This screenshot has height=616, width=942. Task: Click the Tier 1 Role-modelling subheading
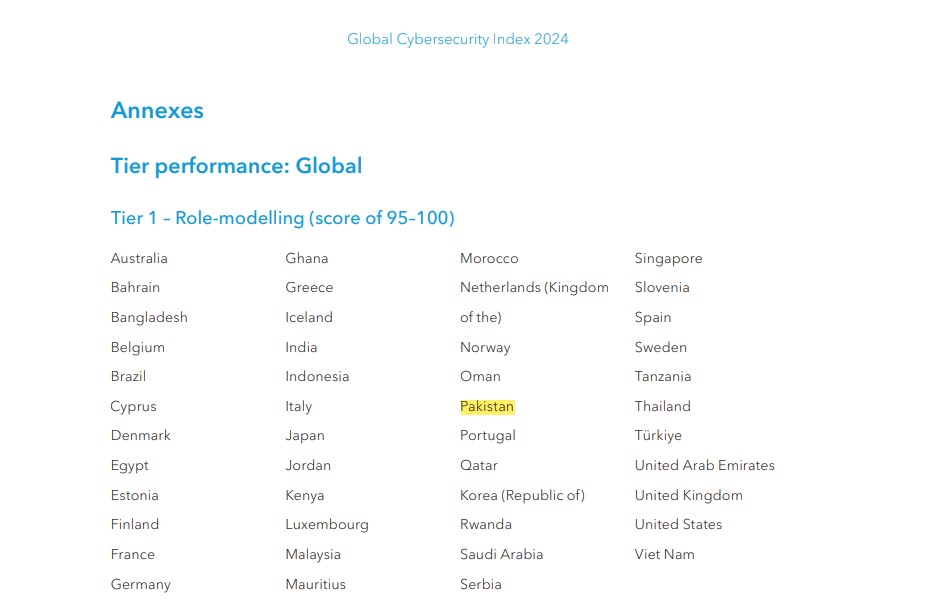point(282,218)
